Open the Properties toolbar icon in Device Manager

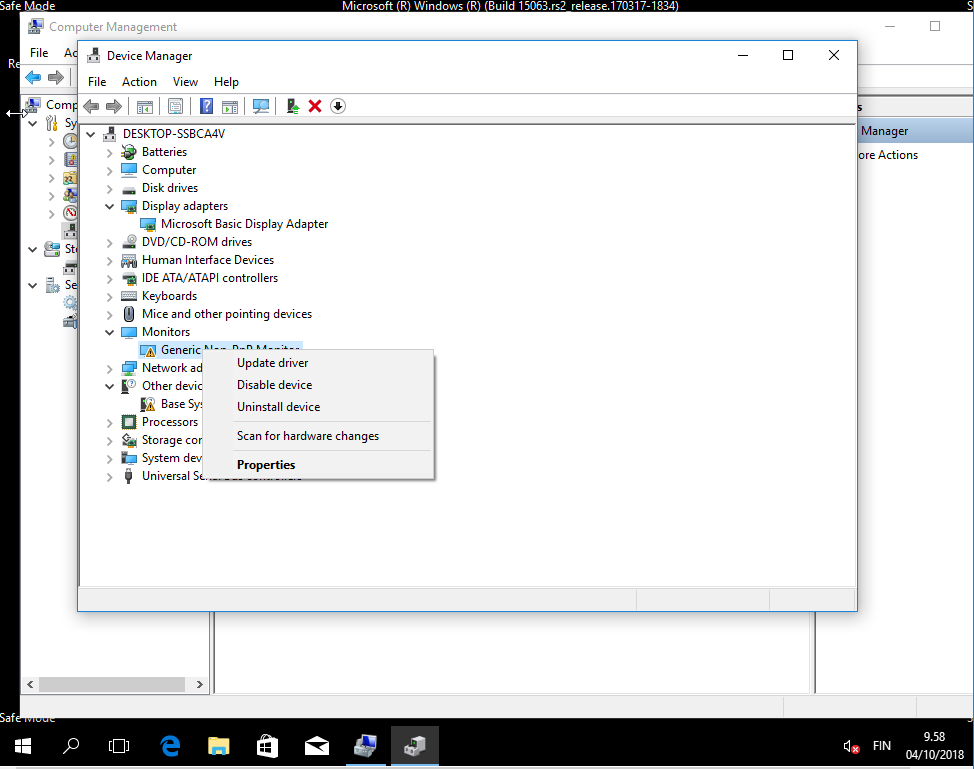tap(175, 106)
